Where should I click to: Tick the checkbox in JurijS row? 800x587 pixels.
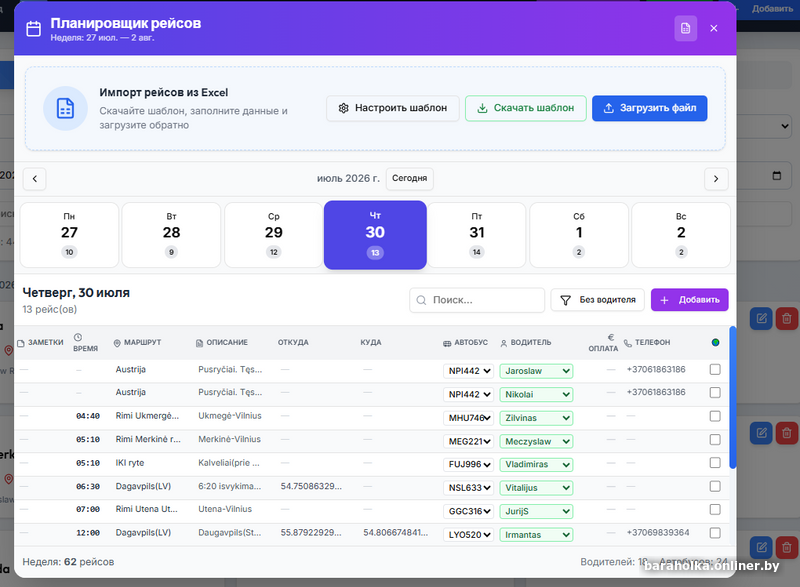(715, 509)
